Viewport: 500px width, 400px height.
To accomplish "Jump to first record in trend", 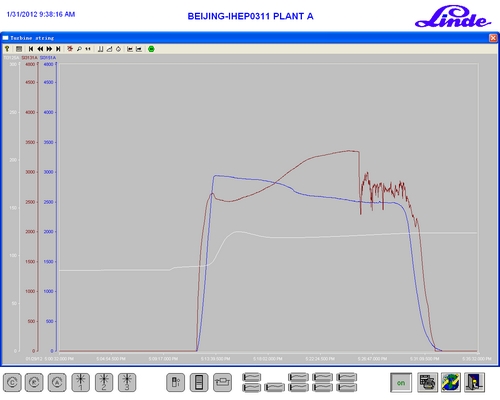I will pyautogui.click(x=31, y=49).
